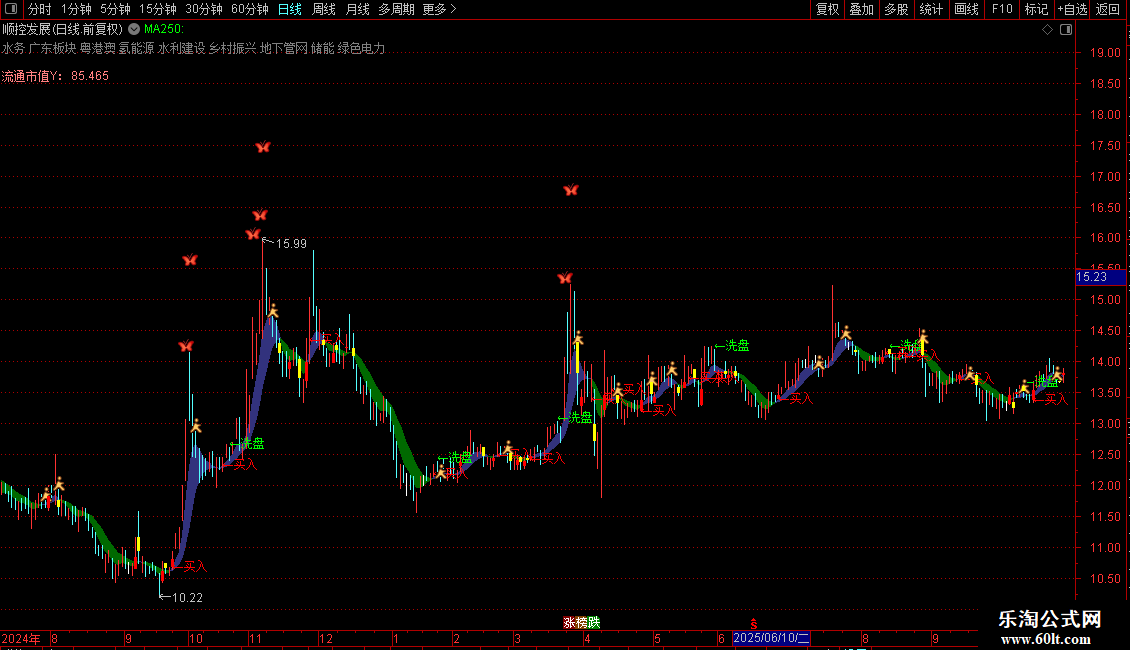The image size is (1130, 650).
Task: Click the 15.99 high price label
Action: tap(291, 244)
